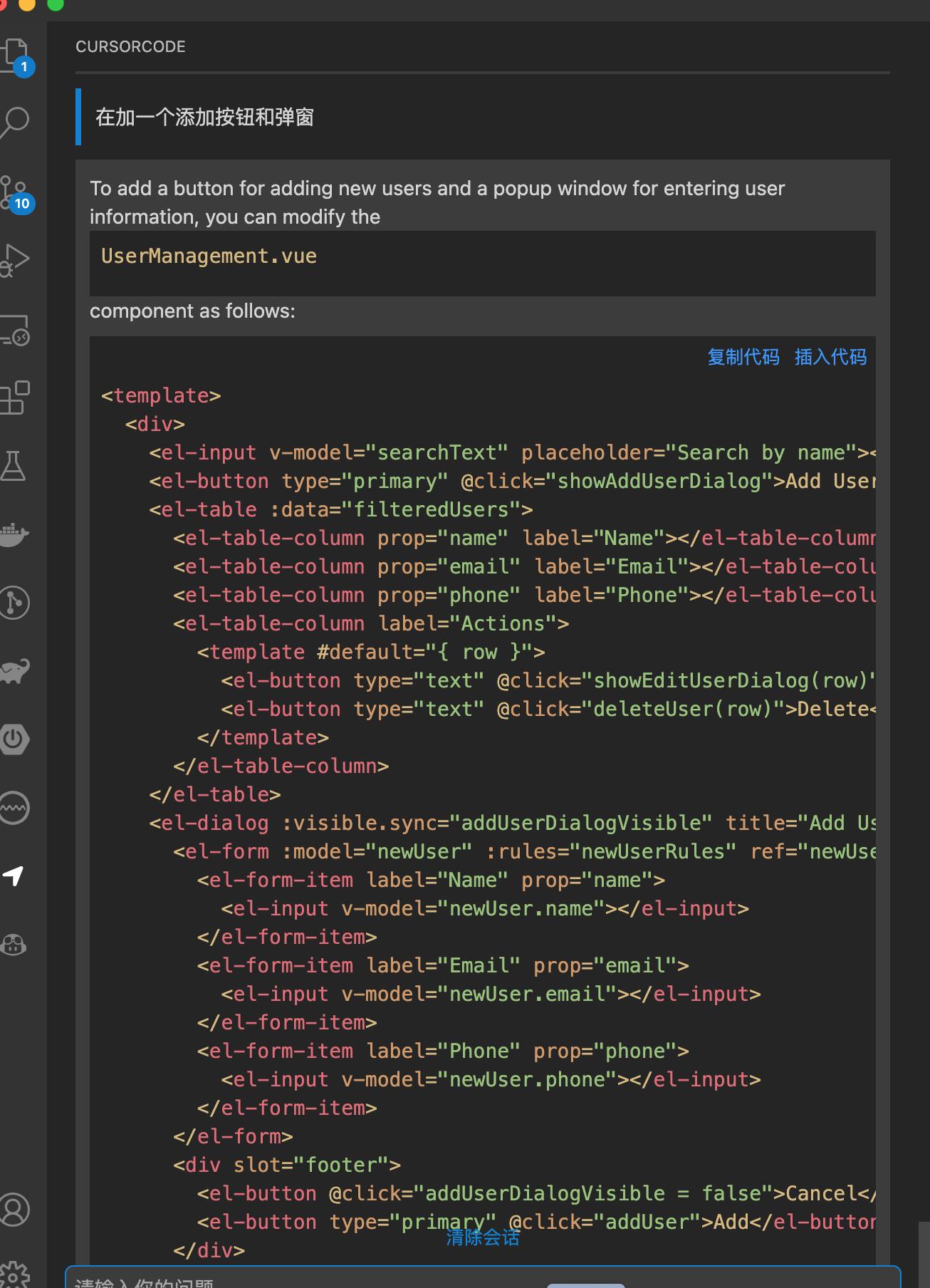Open the Copilot goggles-face icon
This screenshot has width=930, height=1288.
coord(14,945)
